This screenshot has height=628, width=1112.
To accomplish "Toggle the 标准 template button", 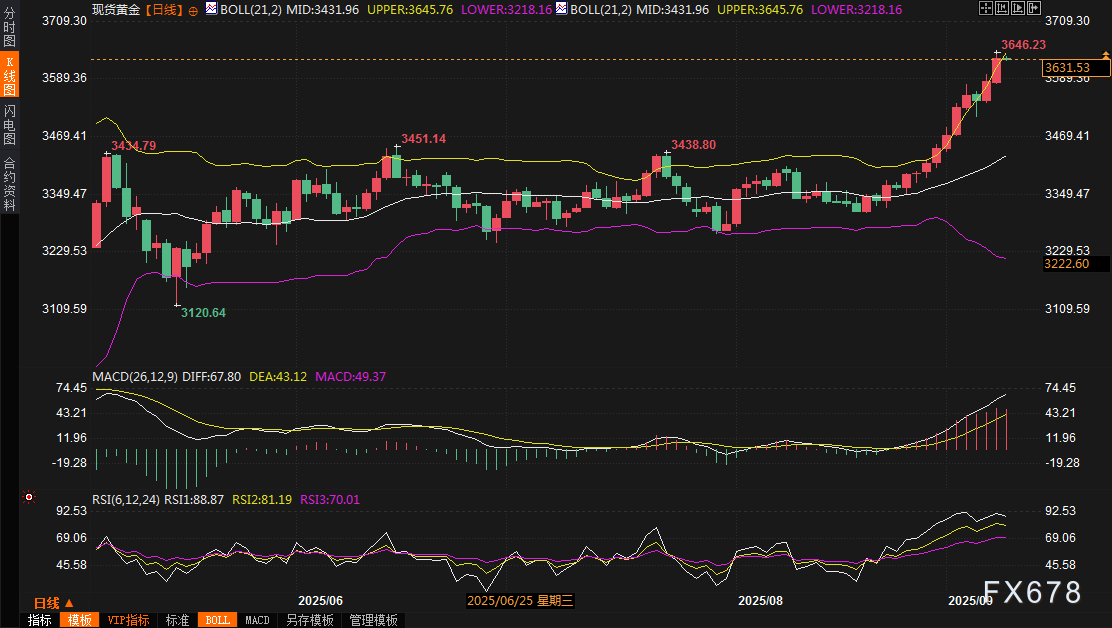I will coord(177,620).
